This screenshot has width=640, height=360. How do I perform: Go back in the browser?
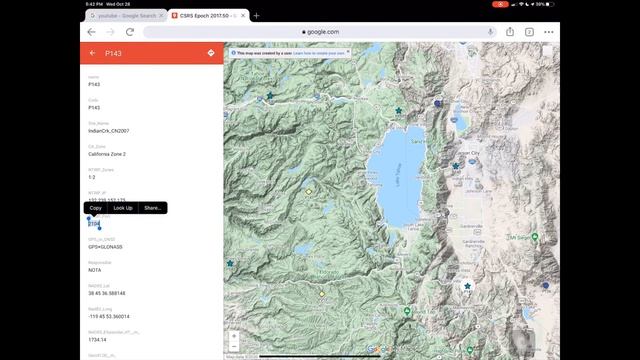pyautogui.click(x=91, y=32)
